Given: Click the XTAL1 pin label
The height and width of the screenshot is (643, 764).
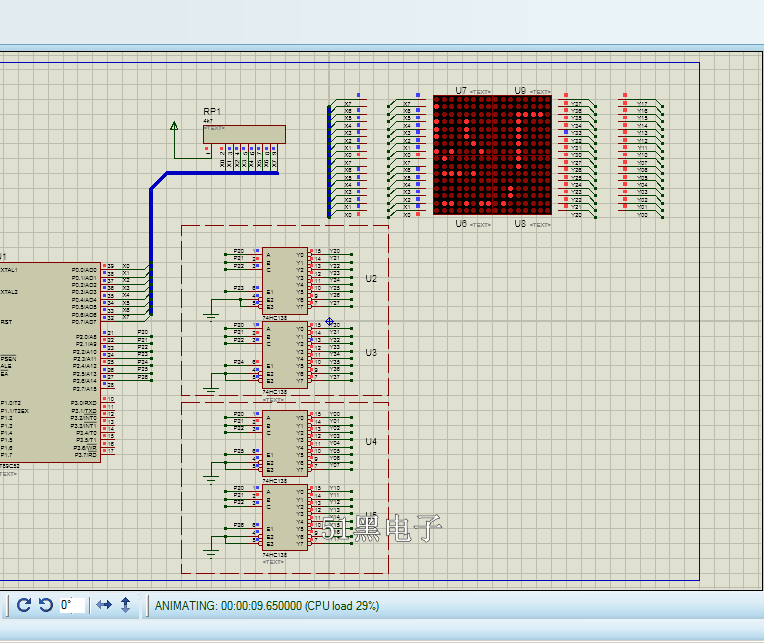Looking at the screenshot, I should (x=9, y=270).
